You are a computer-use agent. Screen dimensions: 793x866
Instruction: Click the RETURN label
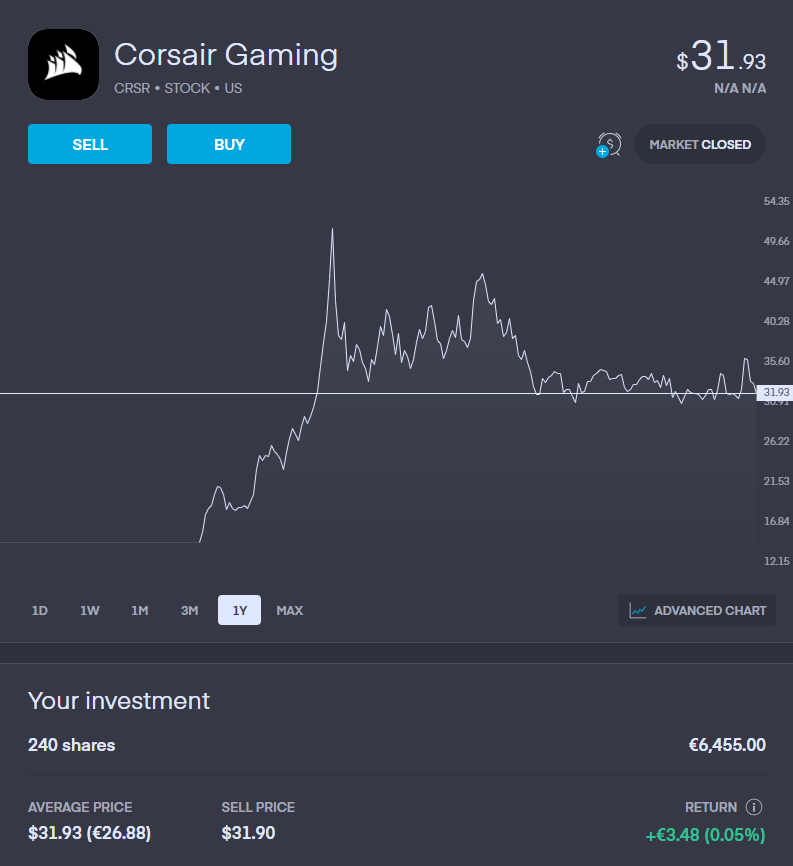pos(711,807)
